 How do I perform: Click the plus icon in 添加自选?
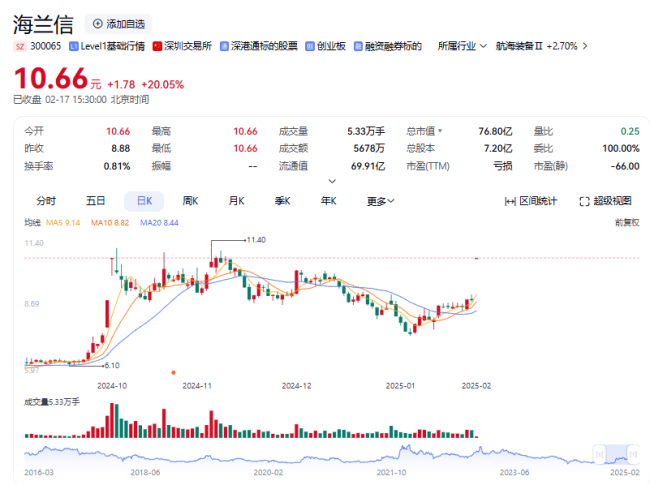point(97,24)
